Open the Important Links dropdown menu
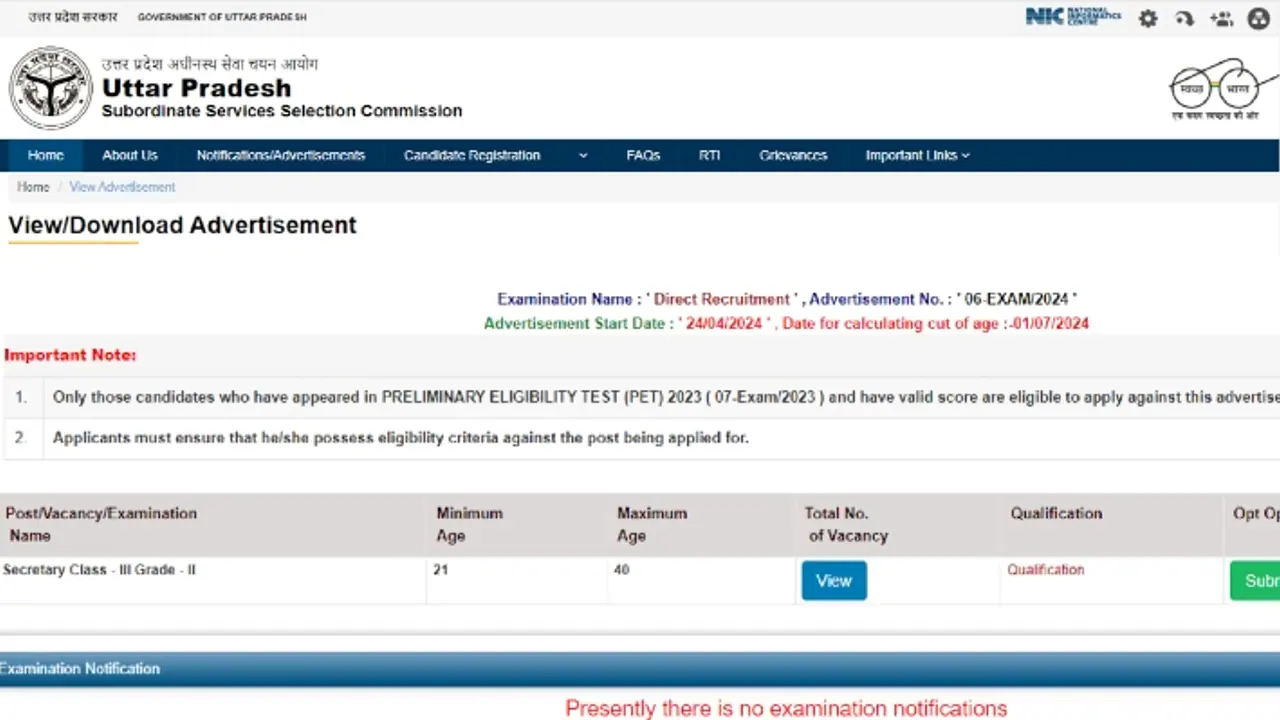This screenshot has height=720, width=1280. click(x=917, y=156)
